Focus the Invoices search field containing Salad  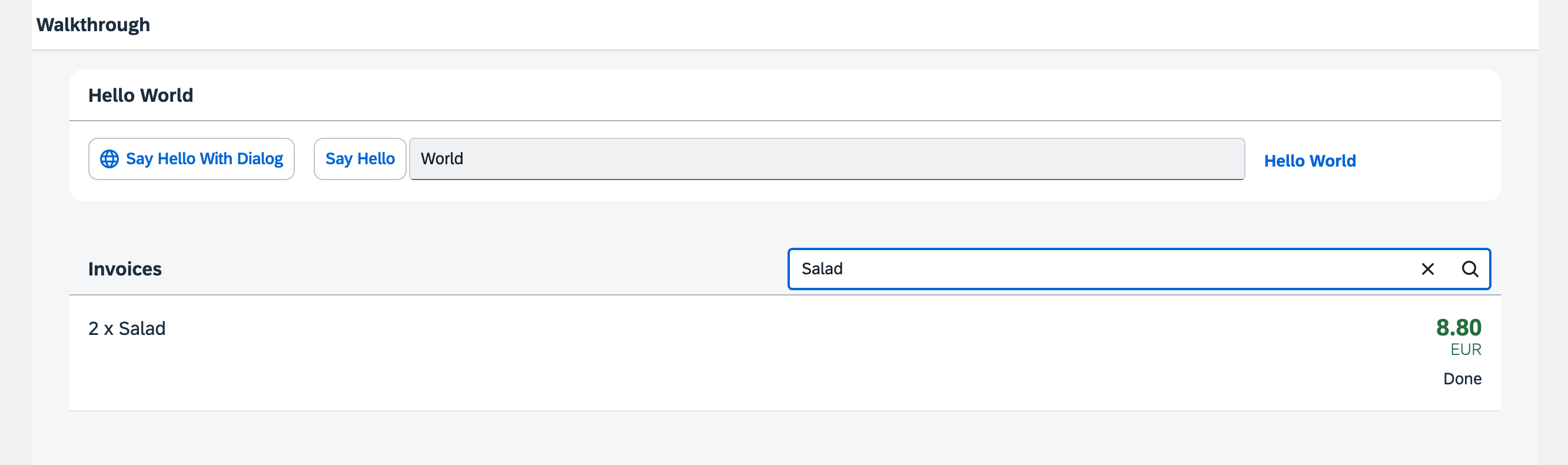tap(1095, 269)
